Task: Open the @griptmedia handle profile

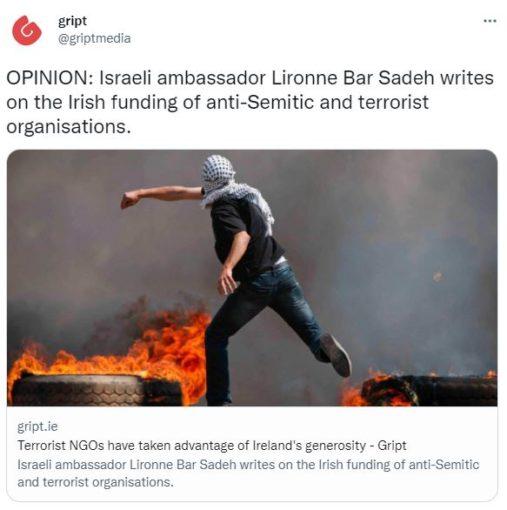Action: coord(94,38)
